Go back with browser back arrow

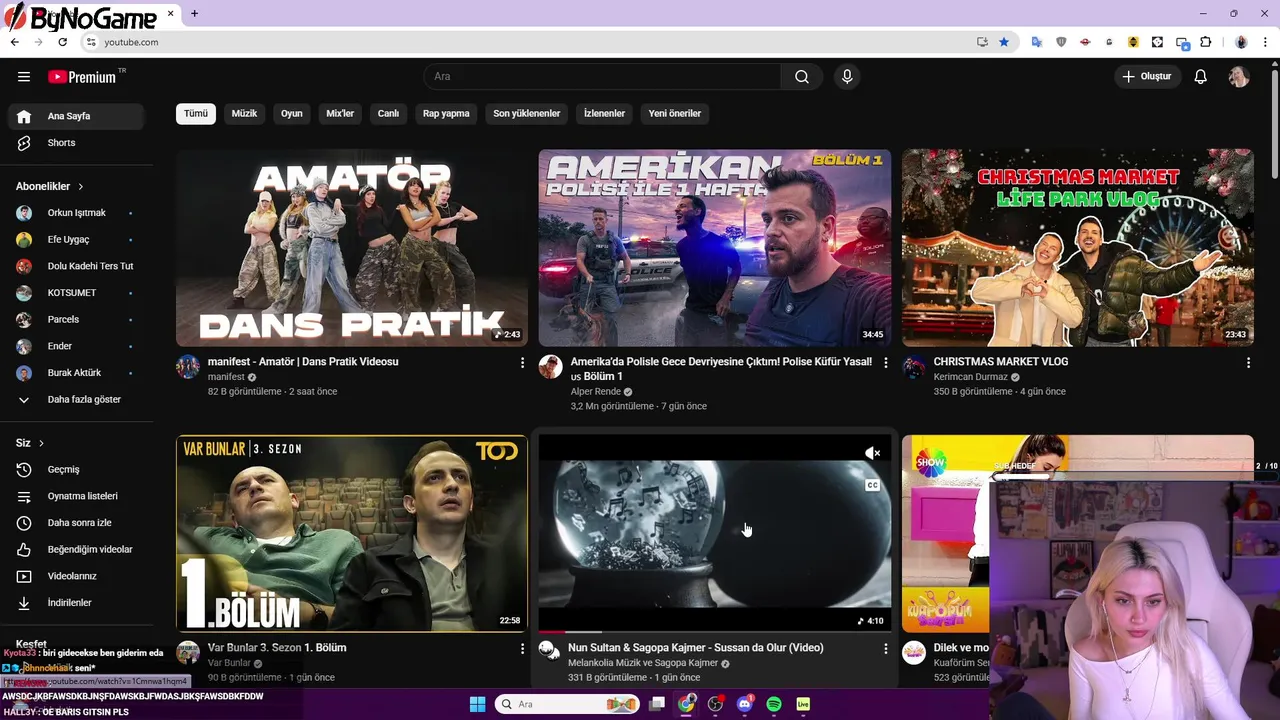14,42
